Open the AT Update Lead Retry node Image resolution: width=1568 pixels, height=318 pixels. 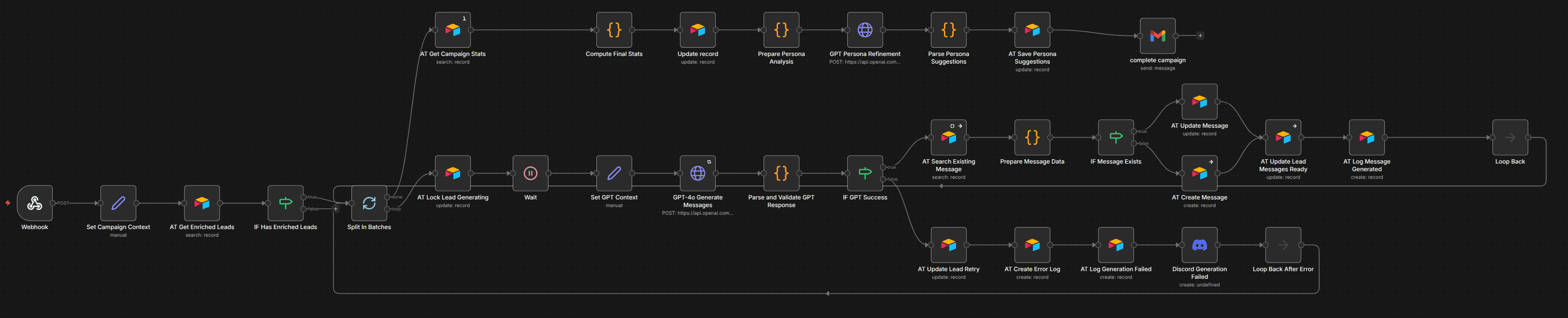point(948,245)
